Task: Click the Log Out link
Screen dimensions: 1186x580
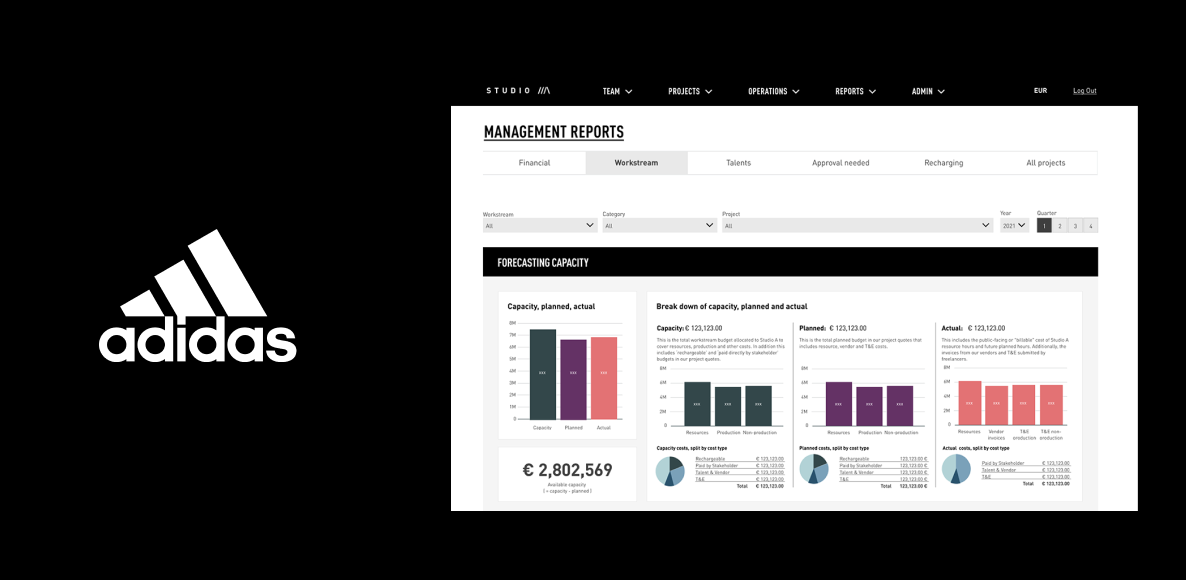Action: click(1085, 91)
